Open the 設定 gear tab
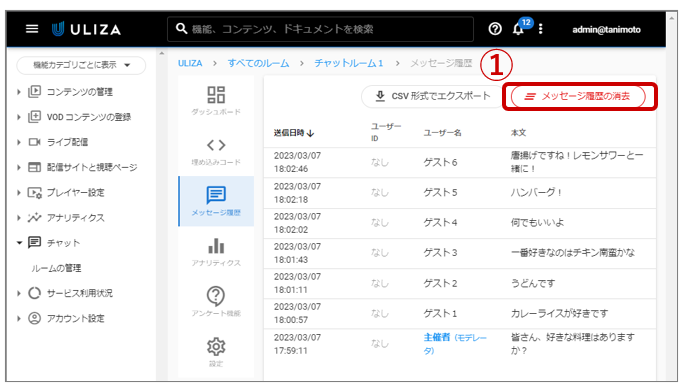 pos(216,351)
